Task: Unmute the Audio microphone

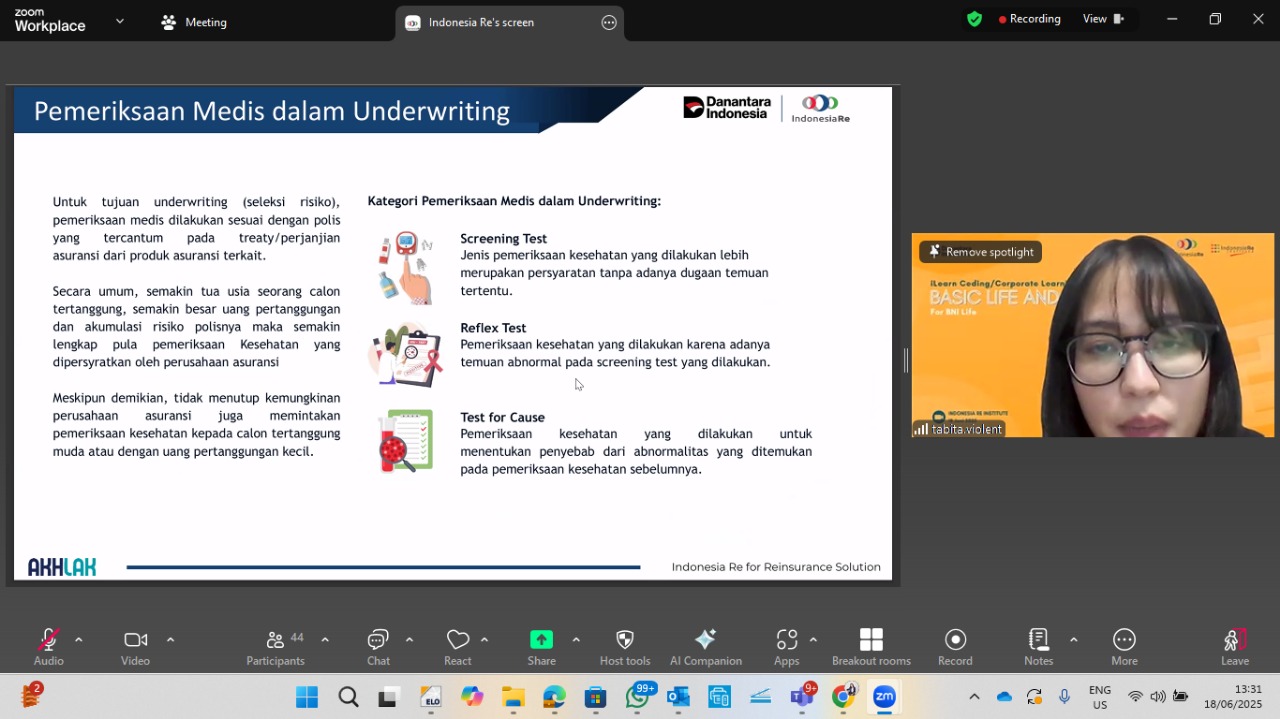Action: tap(48, 647)
